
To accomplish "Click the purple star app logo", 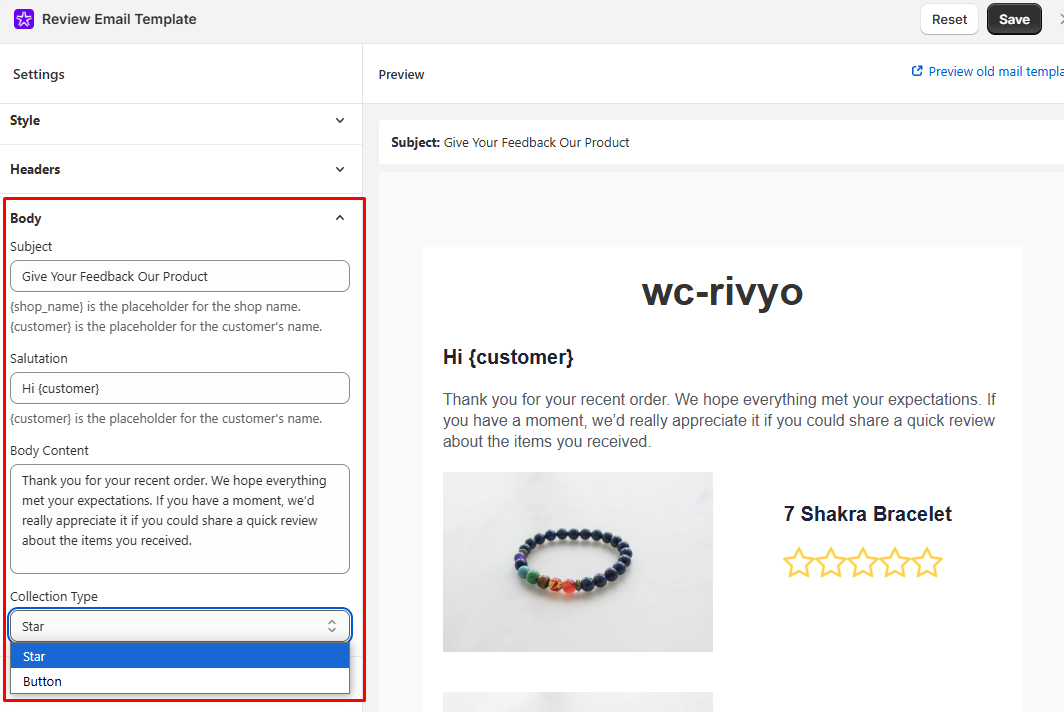I will pyautogui.click(x=24, y=19).
